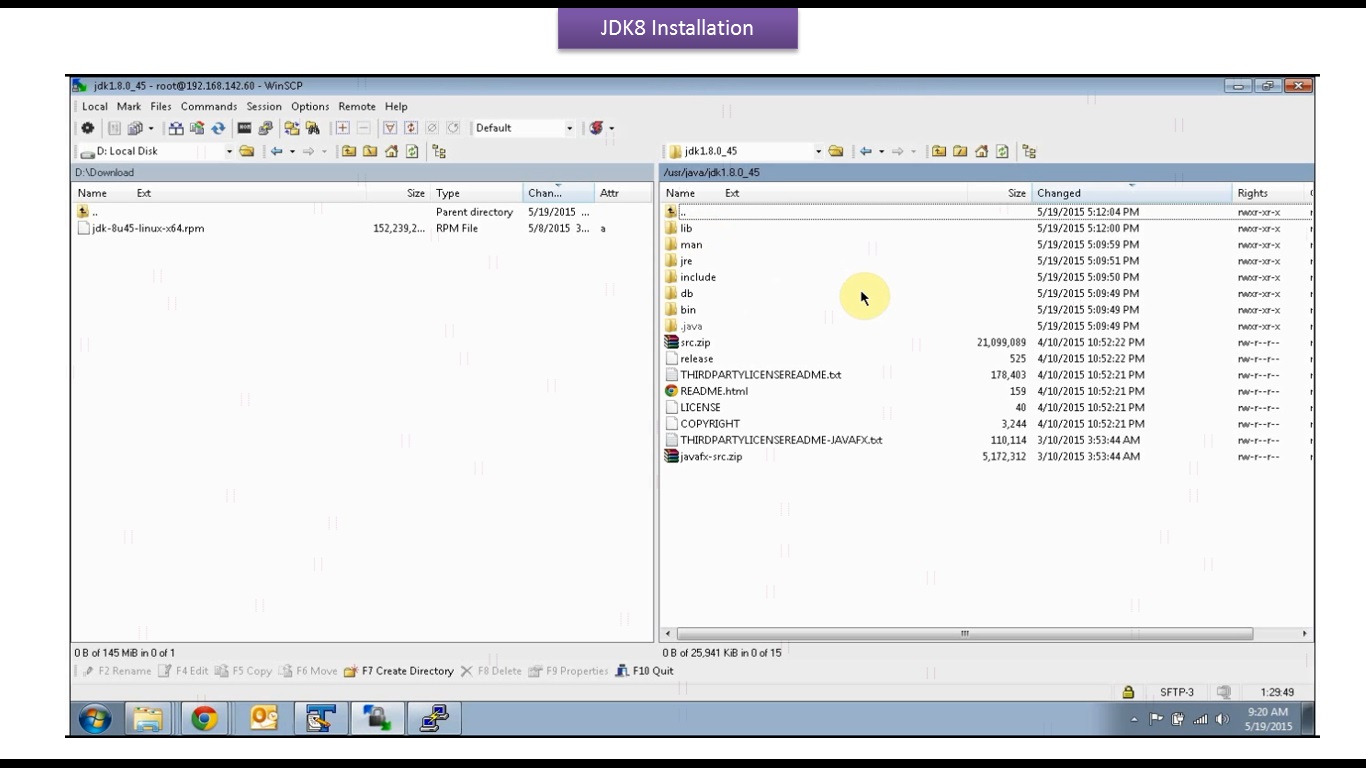Image resolution: width=1366 pixels, height=768 pixels.
Task: Open directory icon in remote panel toolbar
Action: (836, 152)
